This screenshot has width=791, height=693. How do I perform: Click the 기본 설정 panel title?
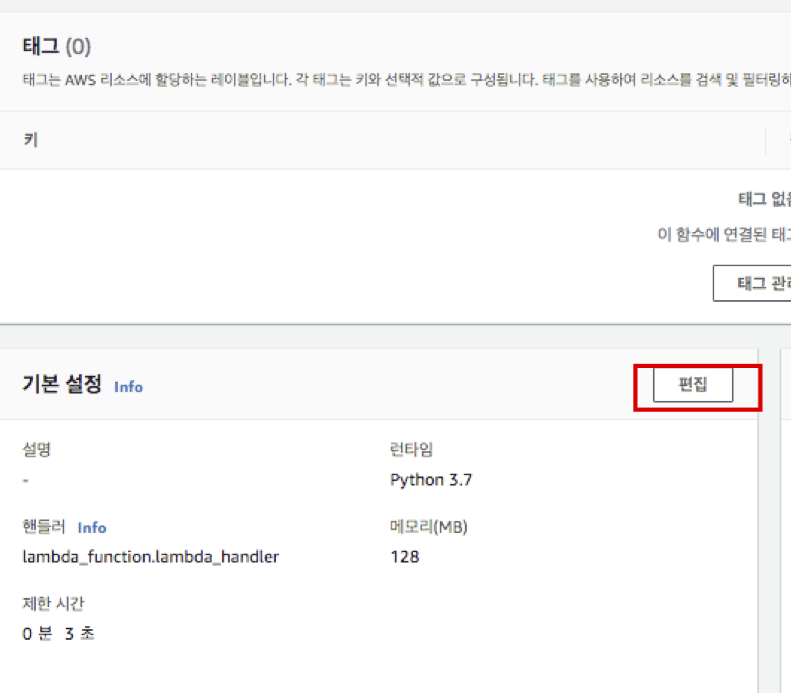(62, 385)
